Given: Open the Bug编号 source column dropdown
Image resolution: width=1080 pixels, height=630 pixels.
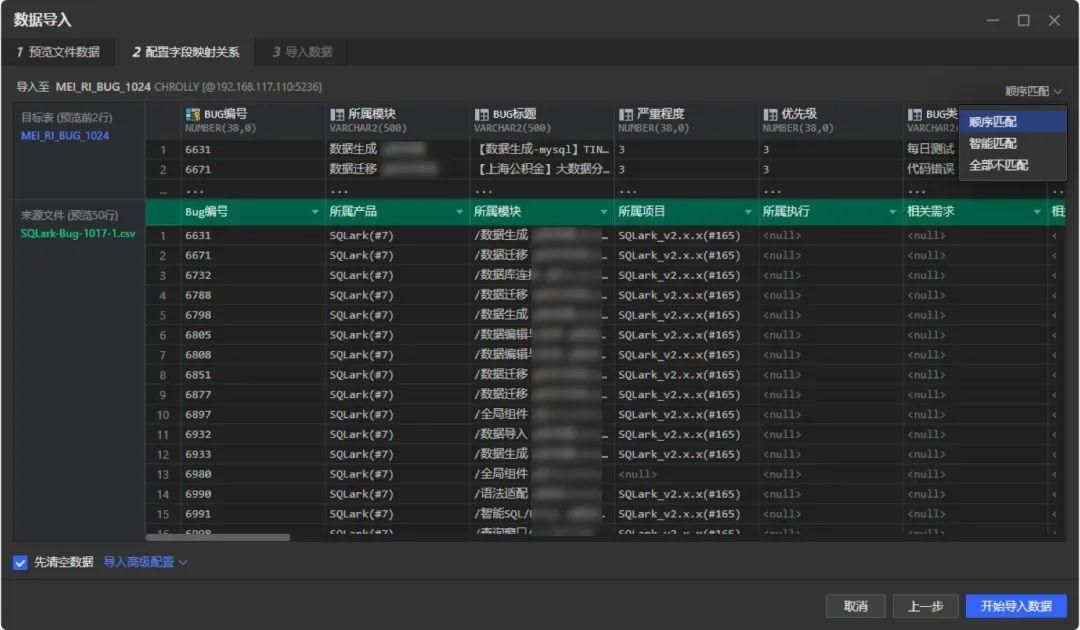Looking at the screenshot, I should point(315,212).
